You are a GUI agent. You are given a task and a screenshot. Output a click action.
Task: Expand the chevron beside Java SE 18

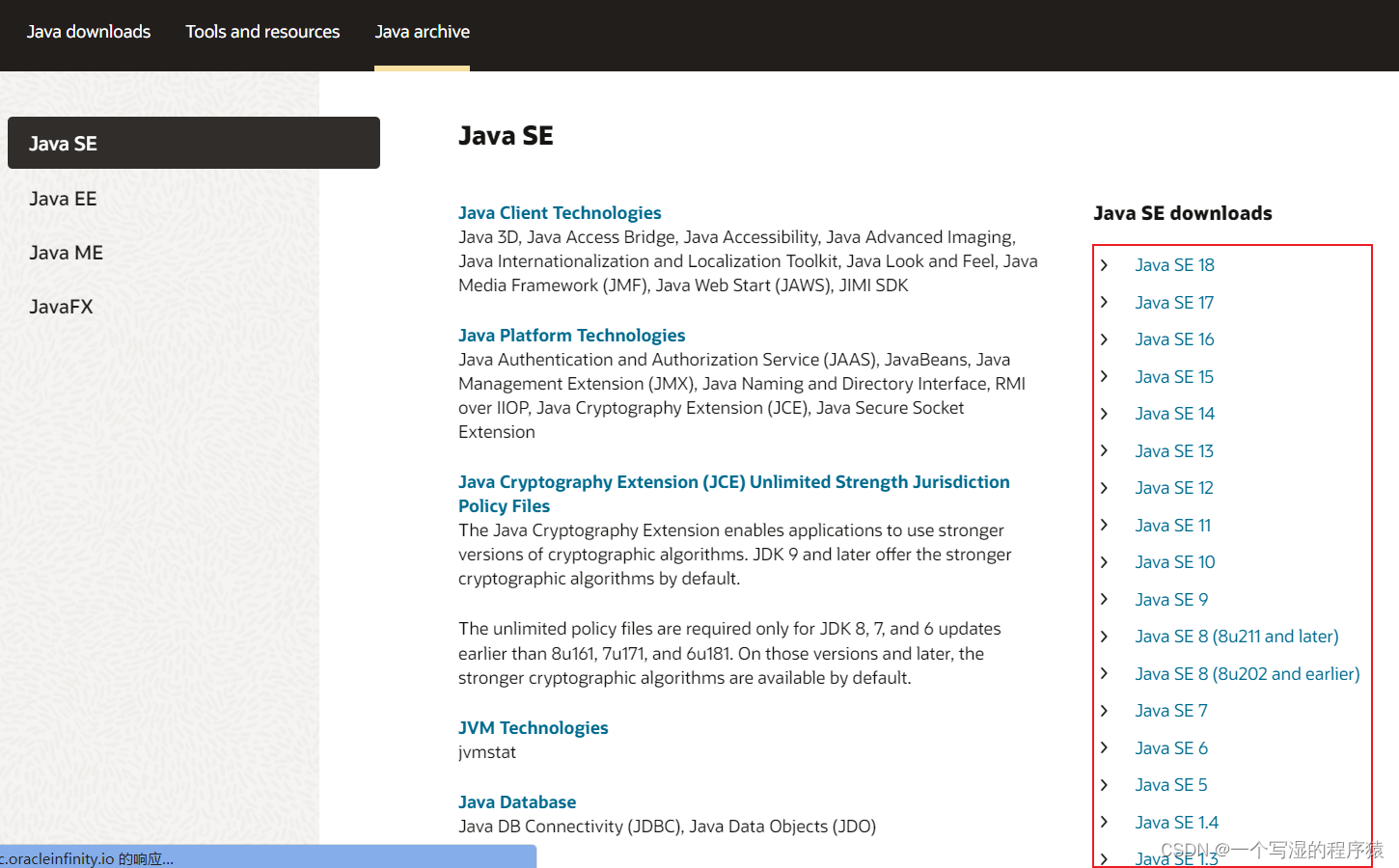pyautogui.click(x=1105, y=264)
